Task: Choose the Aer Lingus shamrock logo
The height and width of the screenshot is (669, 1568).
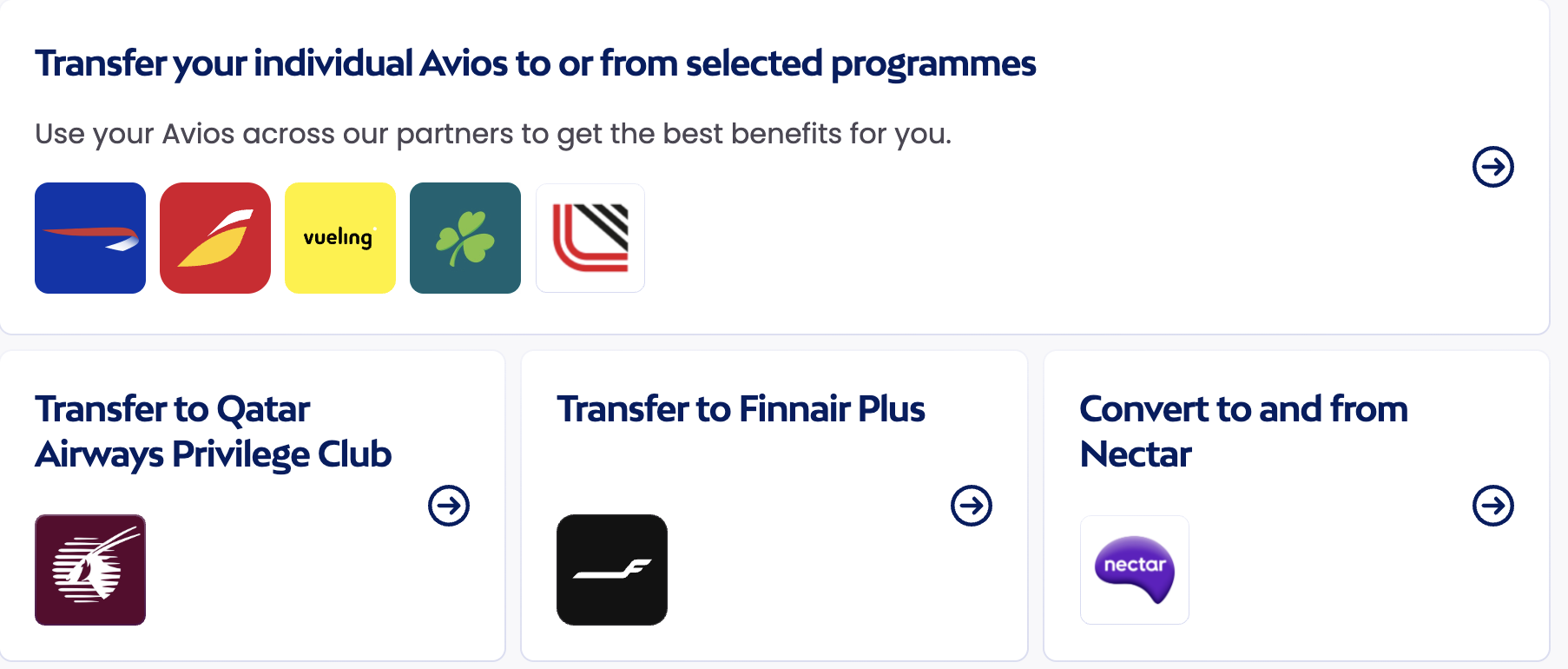Action: (x=465, y=238)
